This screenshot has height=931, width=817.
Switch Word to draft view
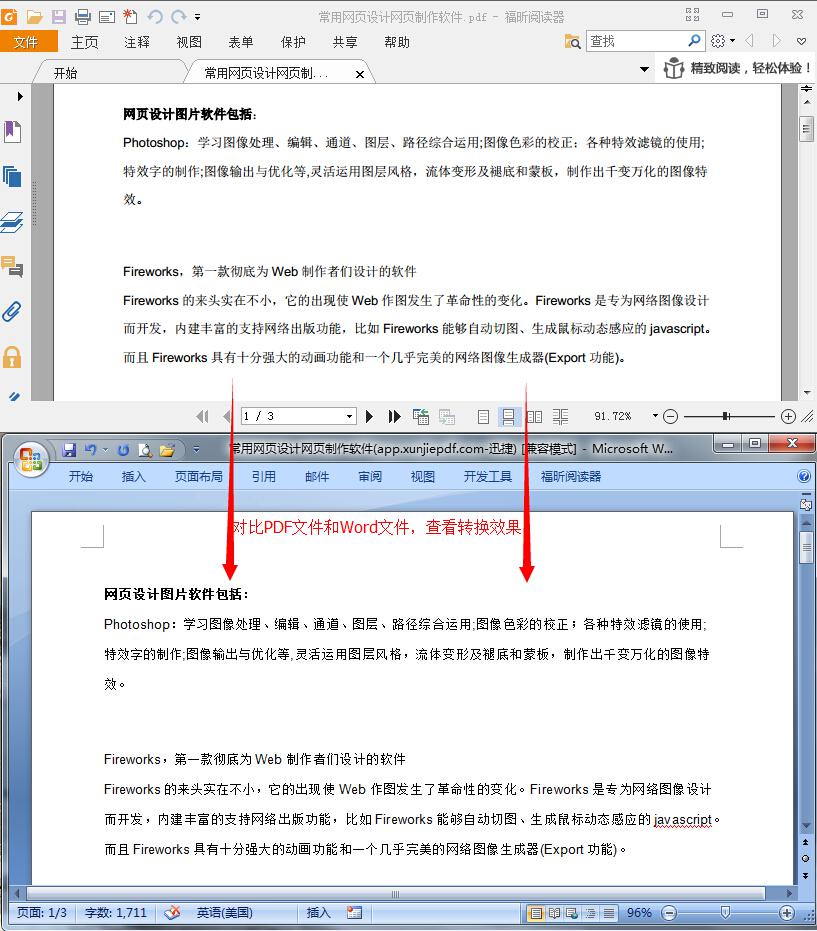point(609,913)
